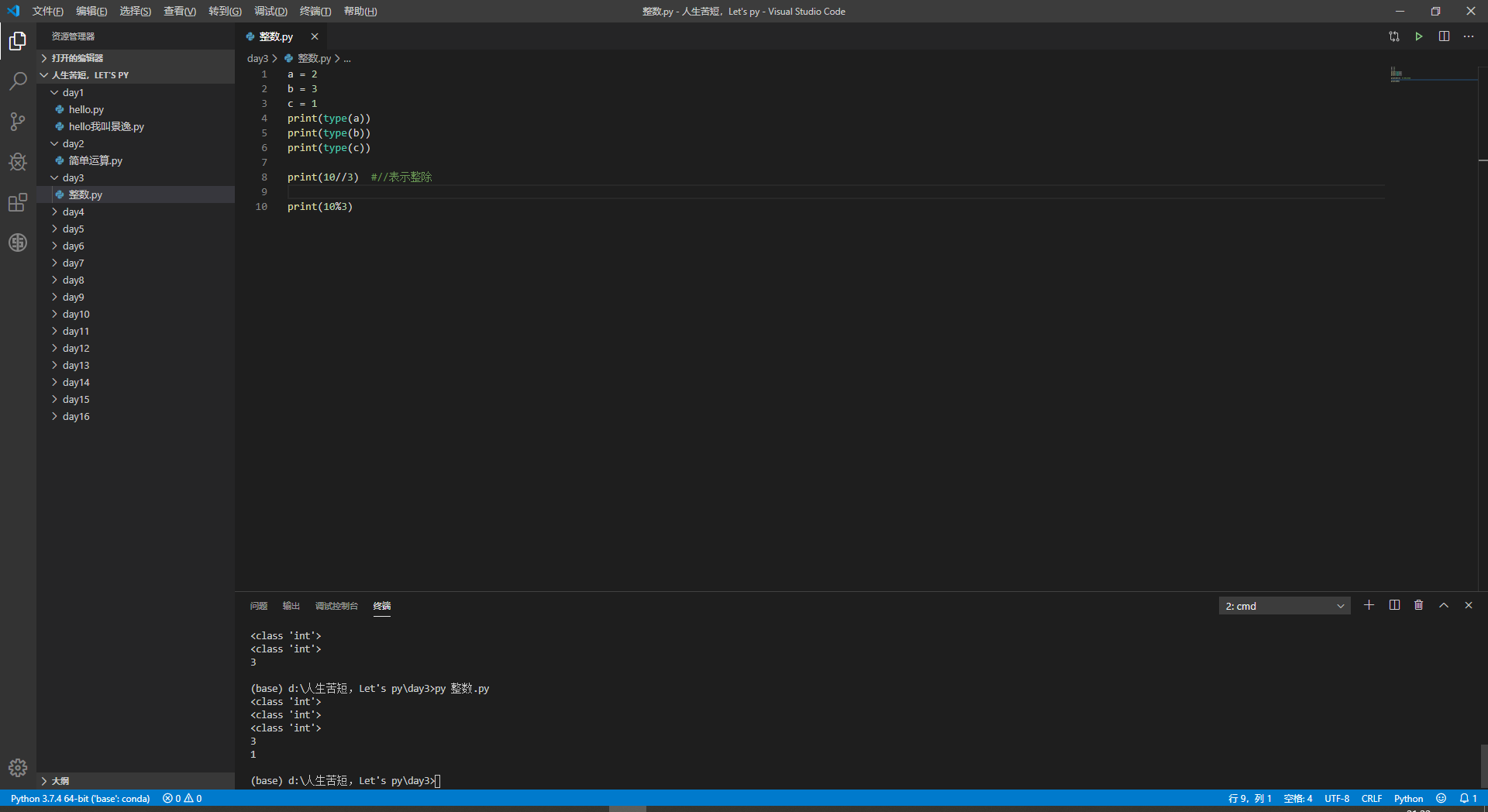Click code line 10 print(10%3)

coord(319,207)
